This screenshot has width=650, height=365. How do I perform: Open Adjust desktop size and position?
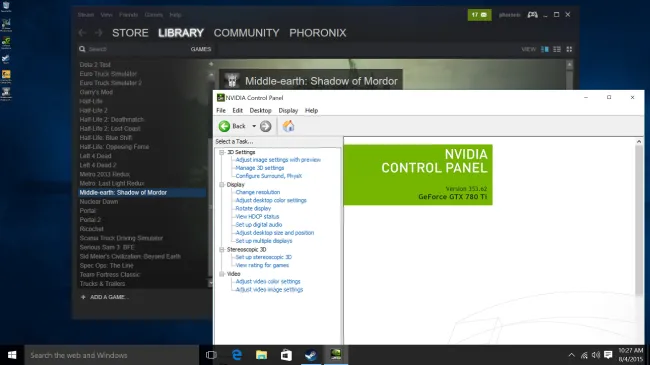click(274, 233)
